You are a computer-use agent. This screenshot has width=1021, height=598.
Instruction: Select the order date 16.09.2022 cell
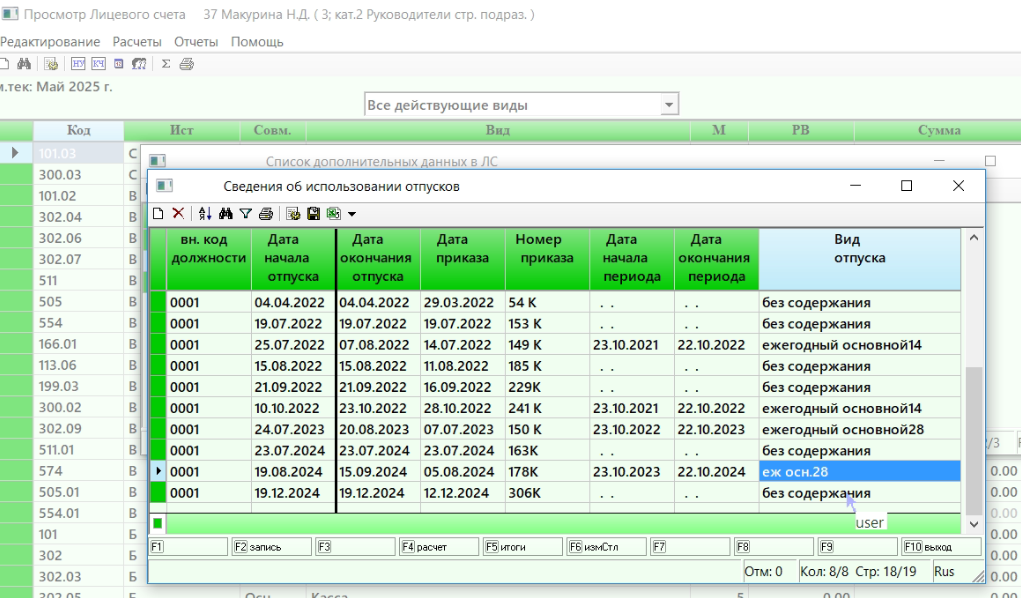pyautogui.click(x=462, y=387)
